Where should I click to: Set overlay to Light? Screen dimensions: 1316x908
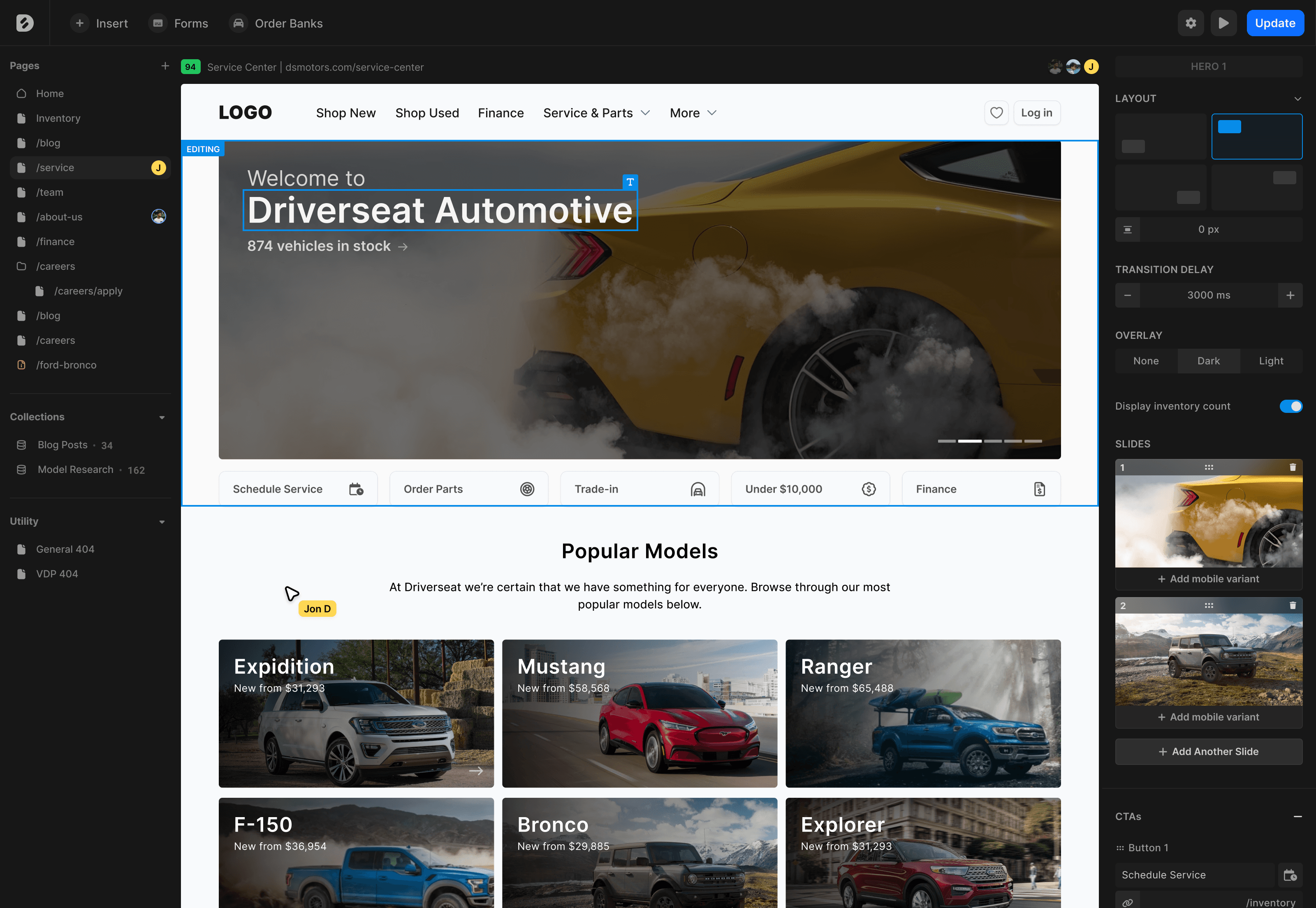pyautogui.click(x=1270, y=361)
